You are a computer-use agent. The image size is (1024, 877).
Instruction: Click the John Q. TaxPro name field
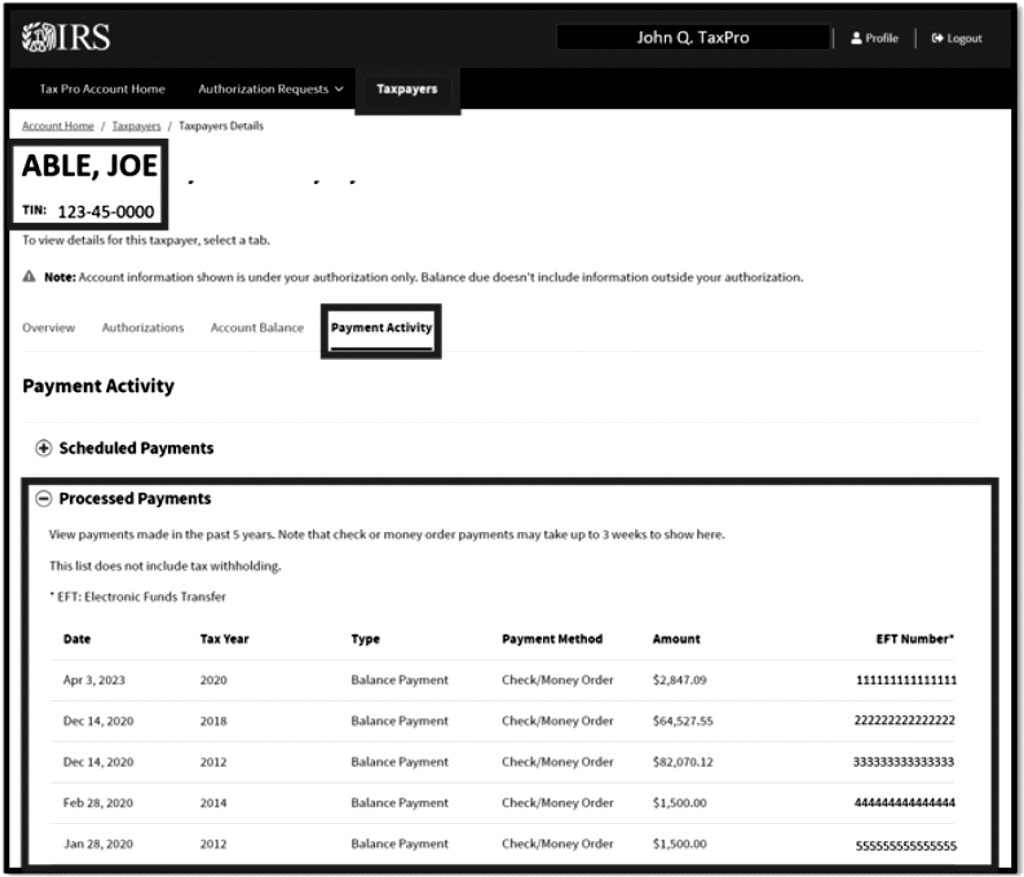pos(694,37)
